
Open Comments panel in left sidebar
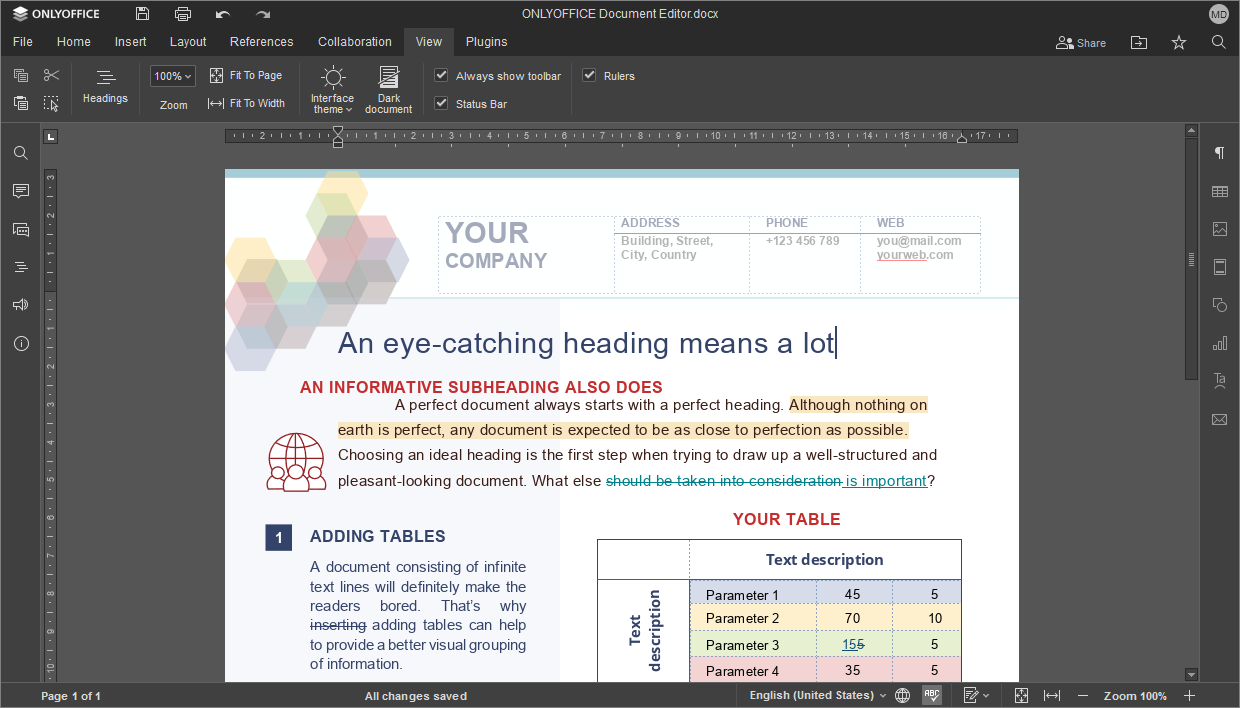pos(20,191)
